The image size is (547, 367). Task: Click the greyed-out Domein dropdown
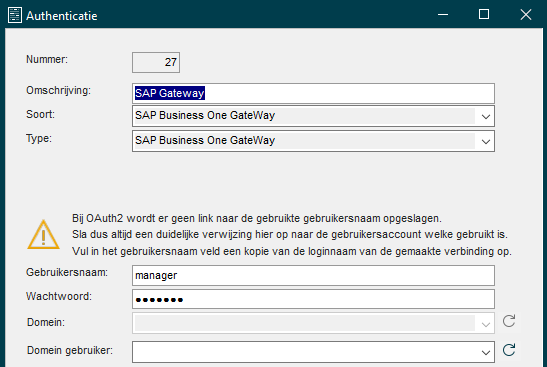pos(313,323)
